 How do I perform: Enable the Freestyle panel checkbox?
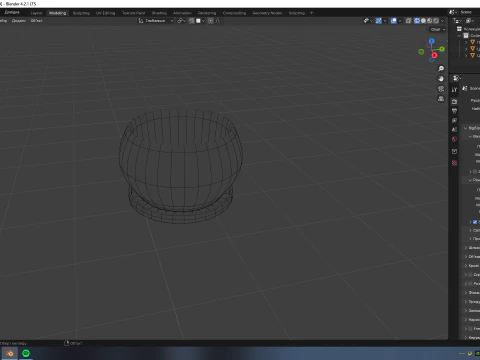point(470,329)
